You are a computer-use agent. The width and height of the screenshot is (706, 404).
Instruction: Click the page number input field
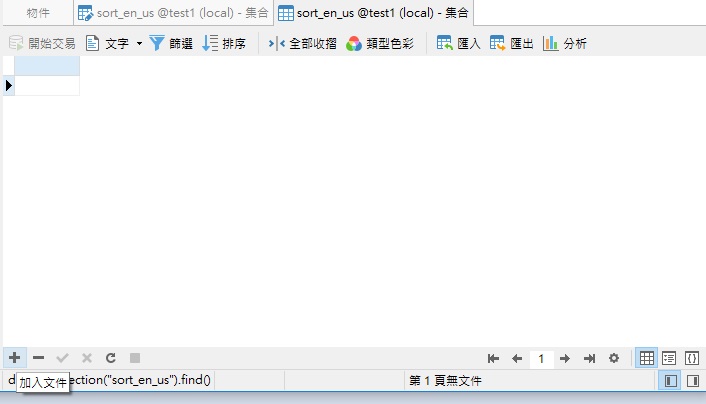(x=541, y=358)
